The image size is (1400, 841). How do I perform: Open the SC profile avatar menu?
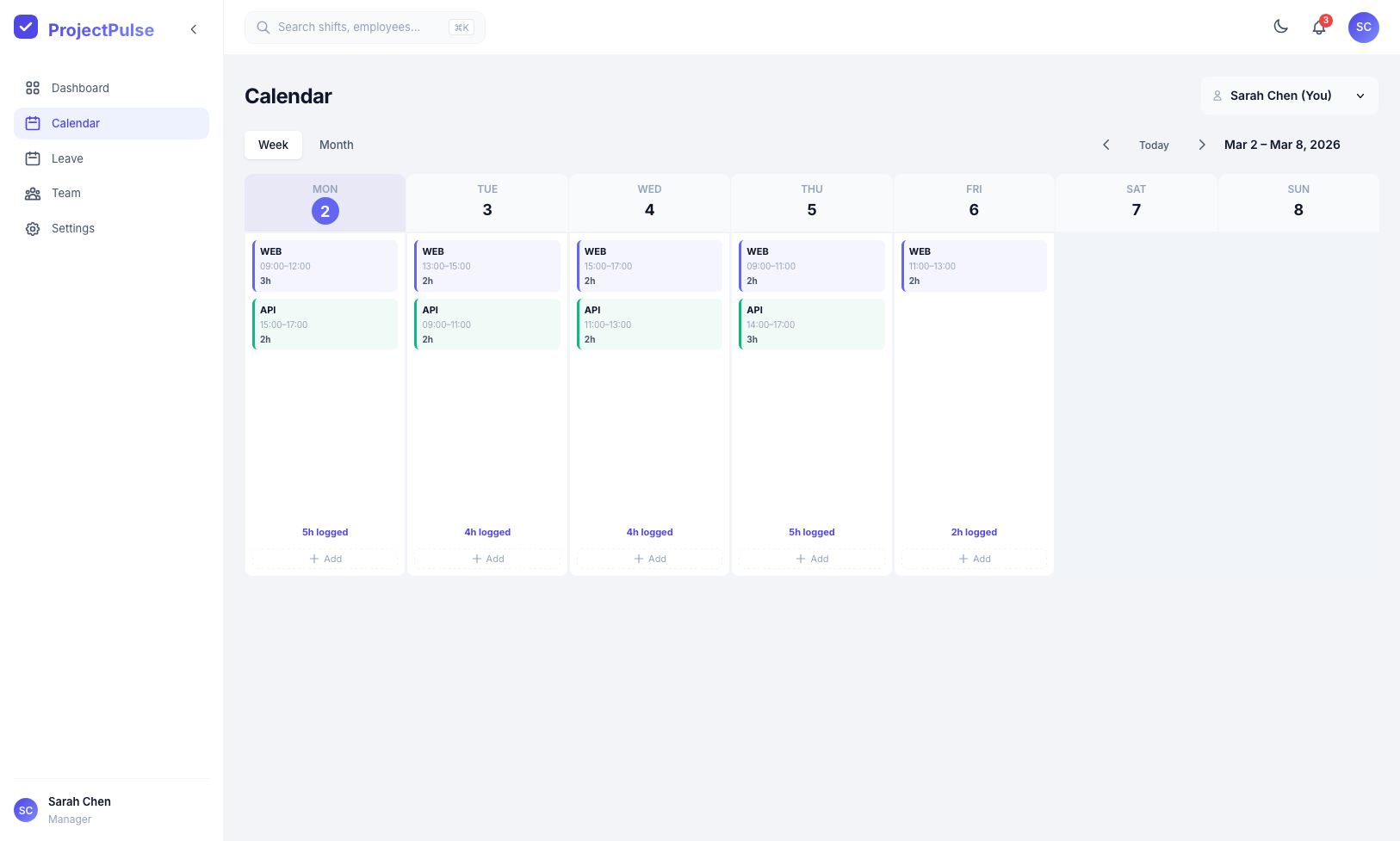(x=1363, y=28)
